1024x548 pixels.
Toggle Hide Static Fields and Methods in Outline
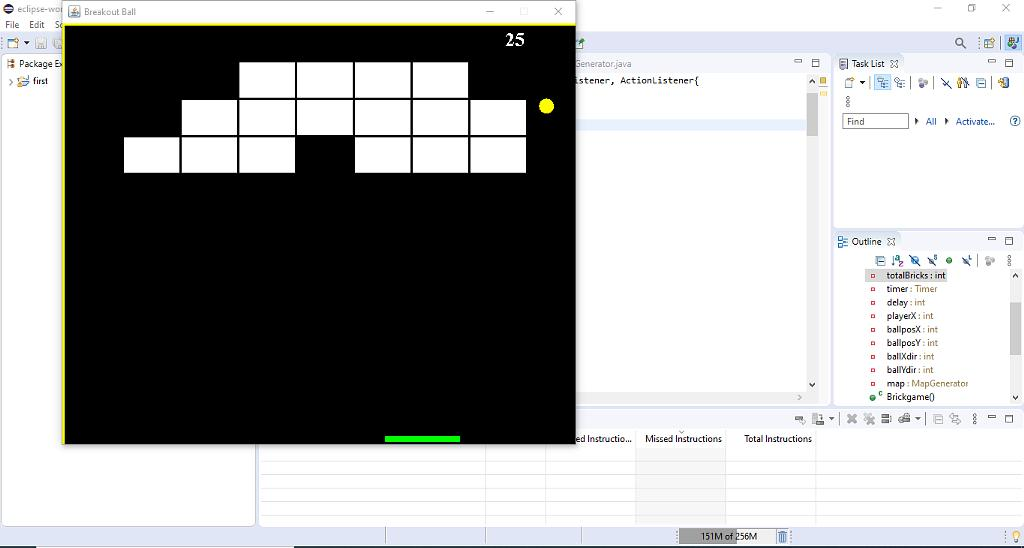pos(932,261)
